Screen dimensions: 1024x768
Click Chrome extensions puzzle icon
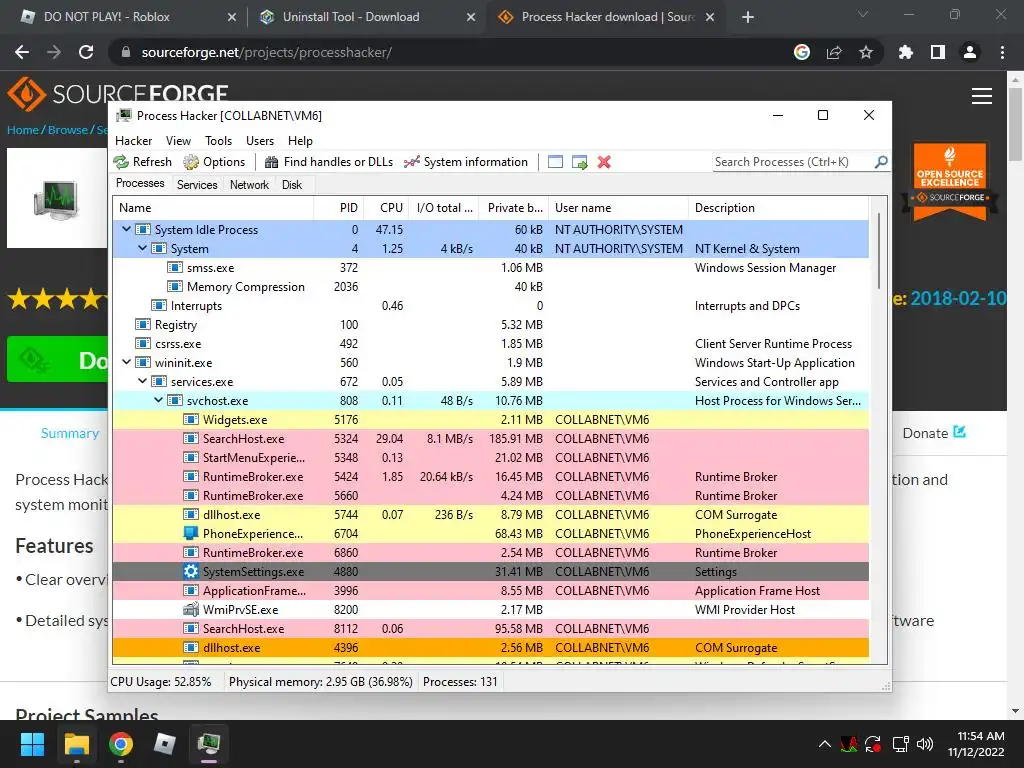(x=905, y=52)
